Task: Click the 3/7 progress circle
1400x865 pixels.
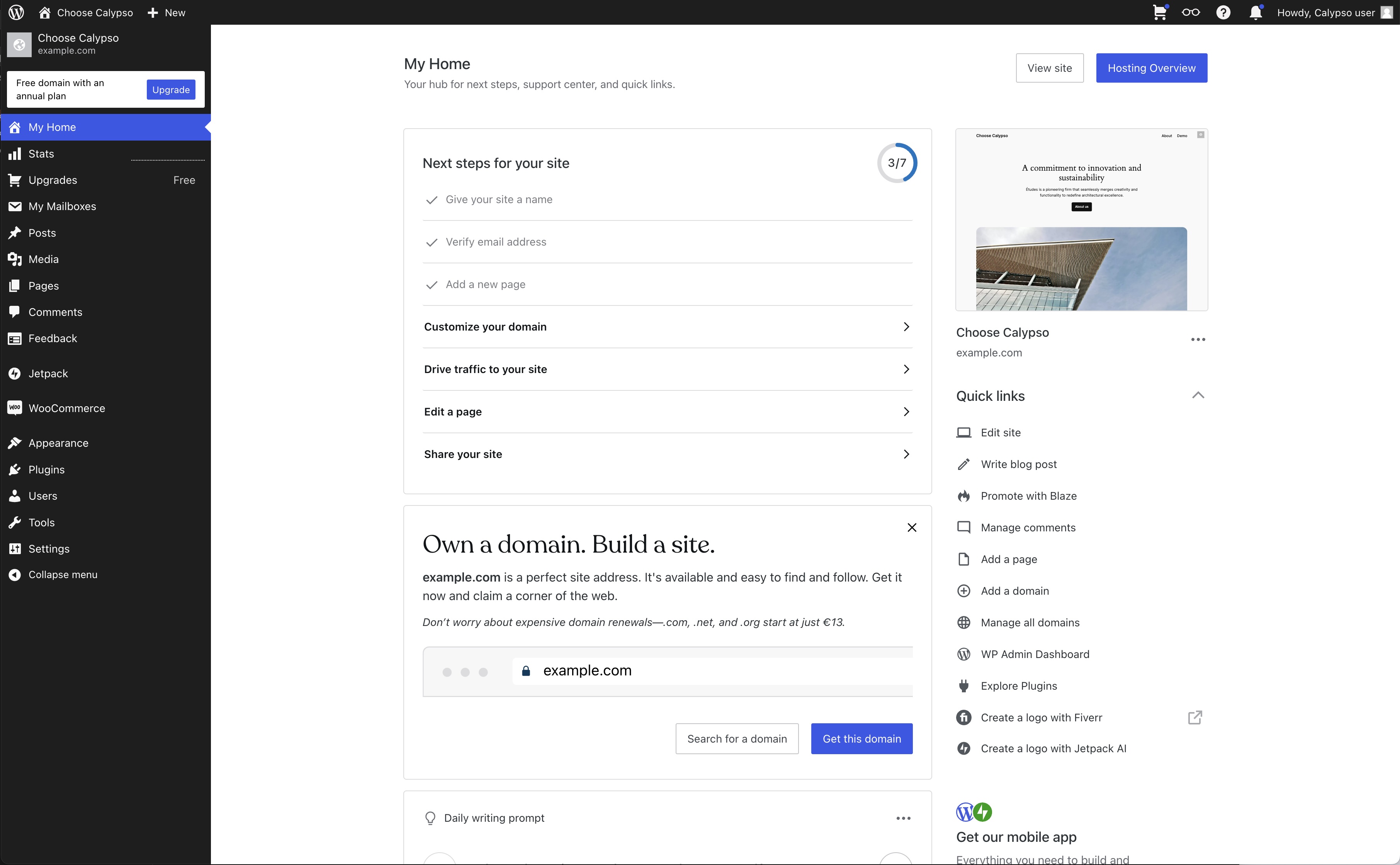Action: (x=897, y=163)
